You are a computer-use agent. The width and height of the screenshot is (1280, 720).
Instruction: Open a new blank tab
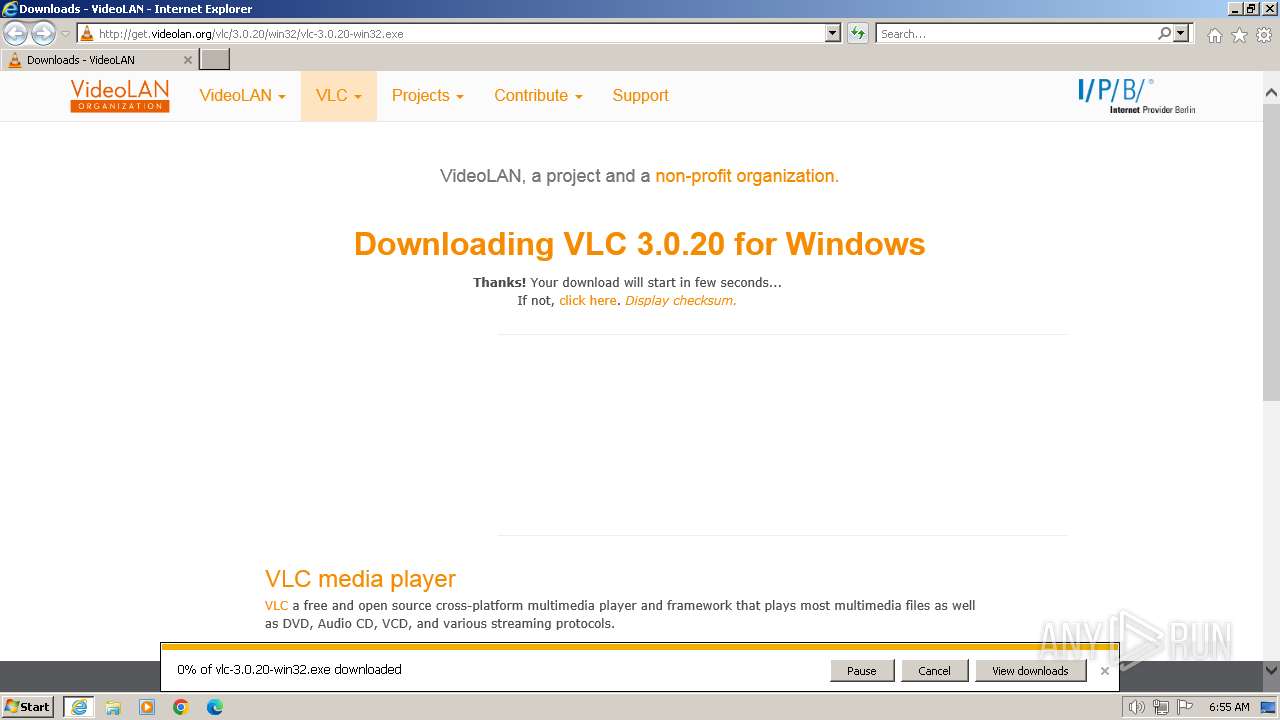click(x=215, y=59)
